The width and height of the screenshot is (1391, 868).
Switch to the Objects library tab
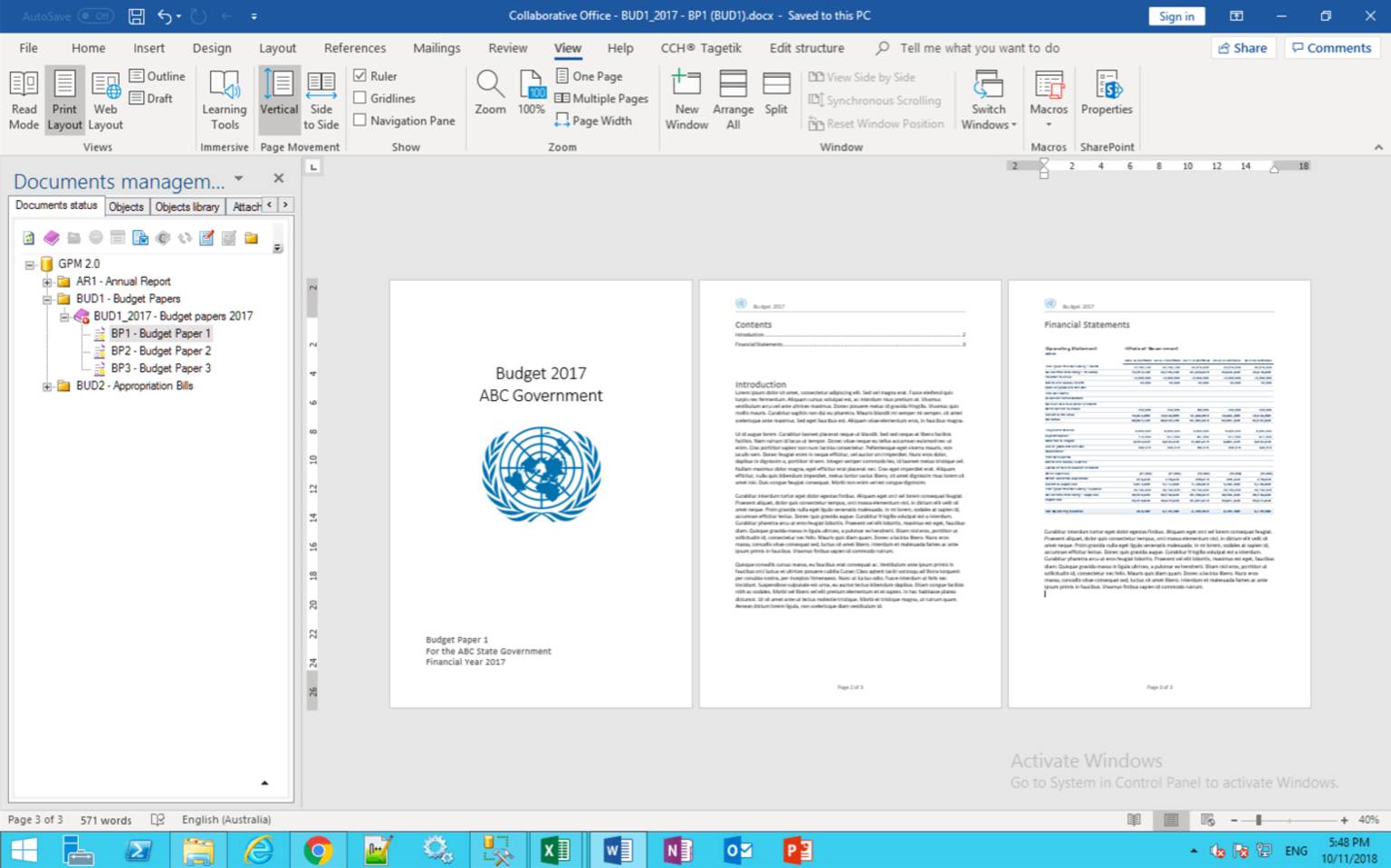point(187,206)
